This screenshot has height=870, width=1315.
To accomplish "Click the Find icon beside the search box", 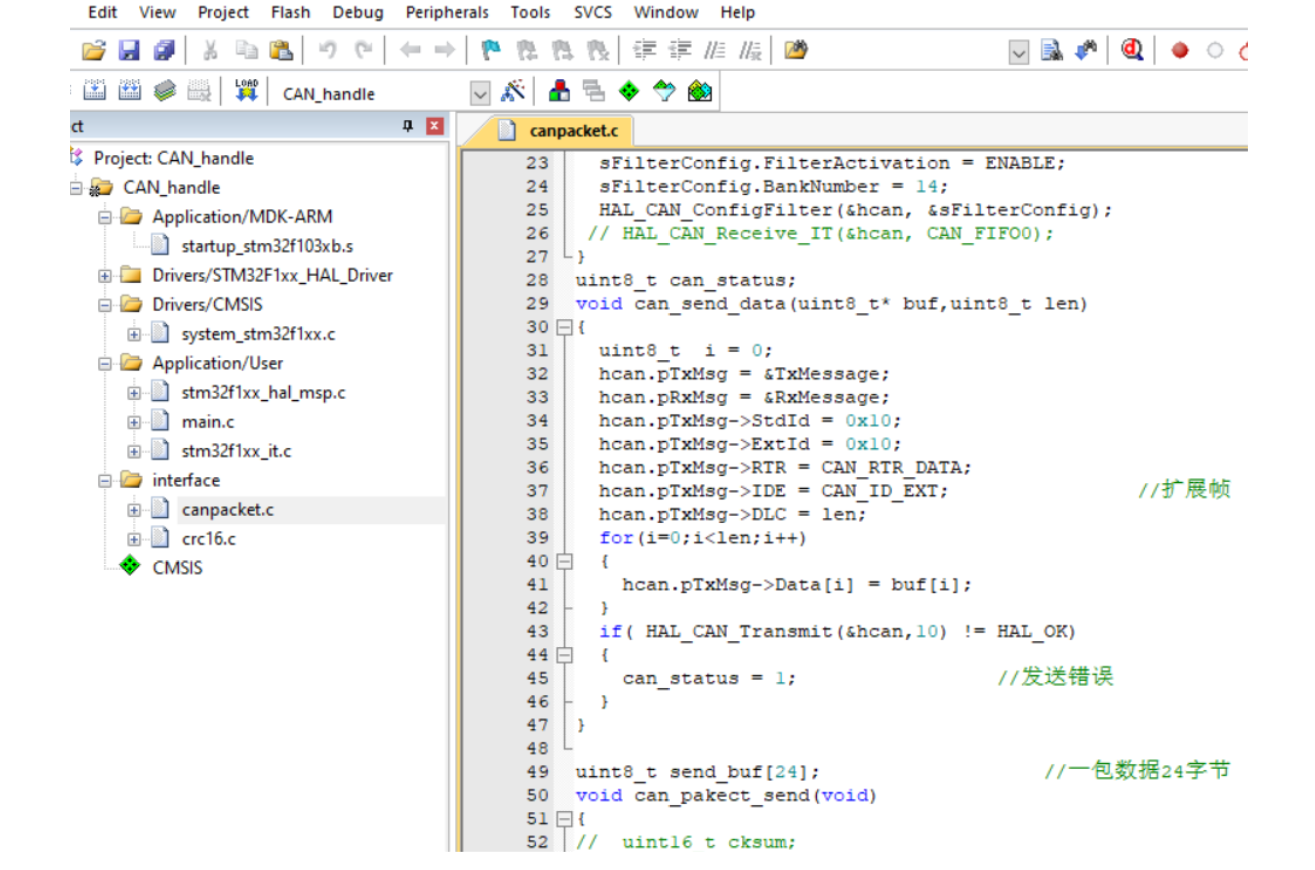I will (x=1051, y=50).
